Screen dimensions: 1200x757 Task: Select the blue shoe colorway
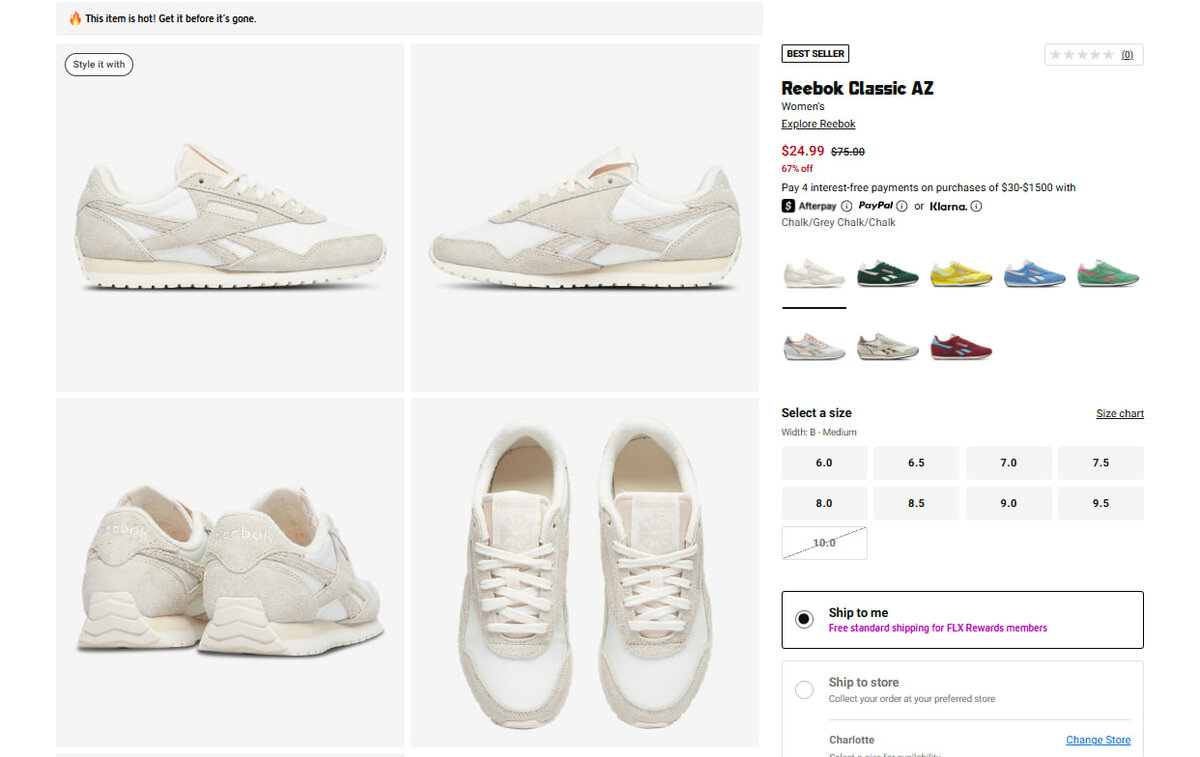coord(1034,274)
